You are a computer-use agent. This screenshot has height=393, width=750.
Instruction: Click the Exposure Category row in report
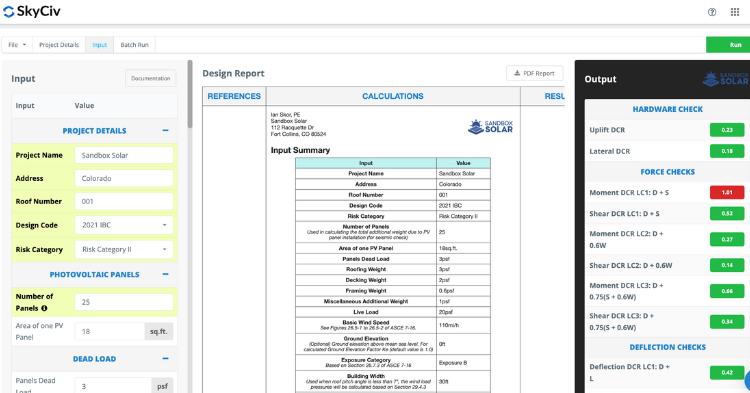(393, 362)
